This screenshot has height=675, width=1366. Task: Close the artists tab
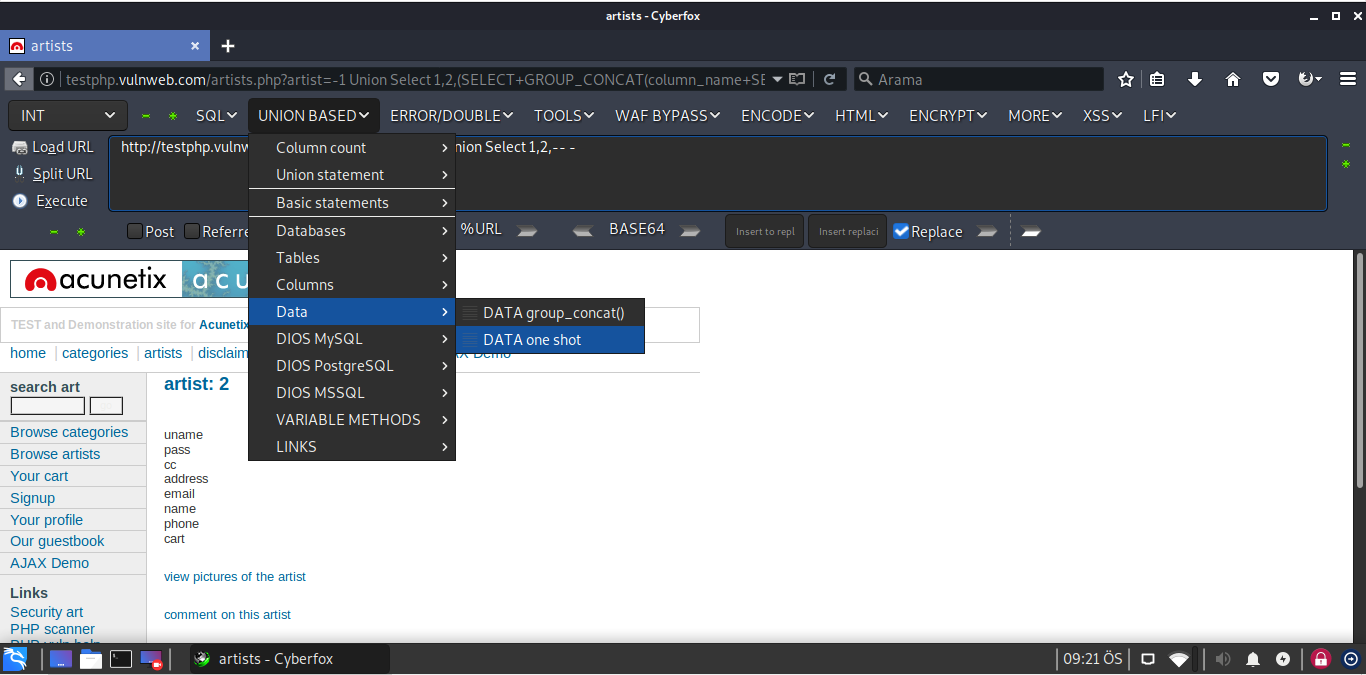click(196, 46)
